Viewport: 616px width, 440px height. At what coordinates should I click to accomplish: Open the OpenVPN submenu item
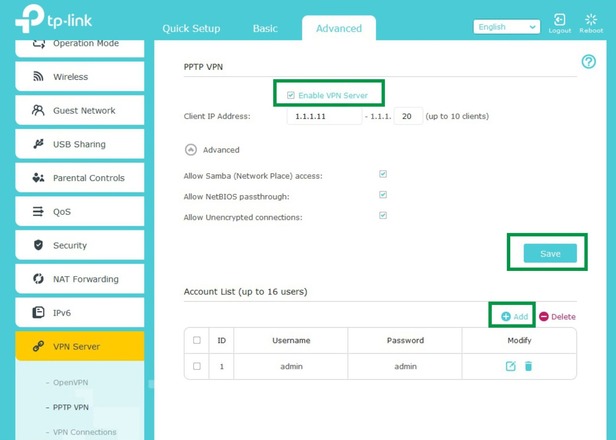tap(71, 383)
